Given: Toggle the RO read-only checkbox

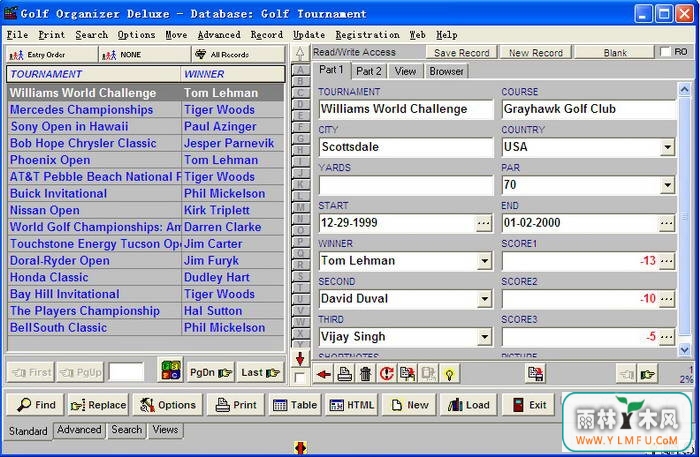Looking at the screenshot, I should 665,52.
